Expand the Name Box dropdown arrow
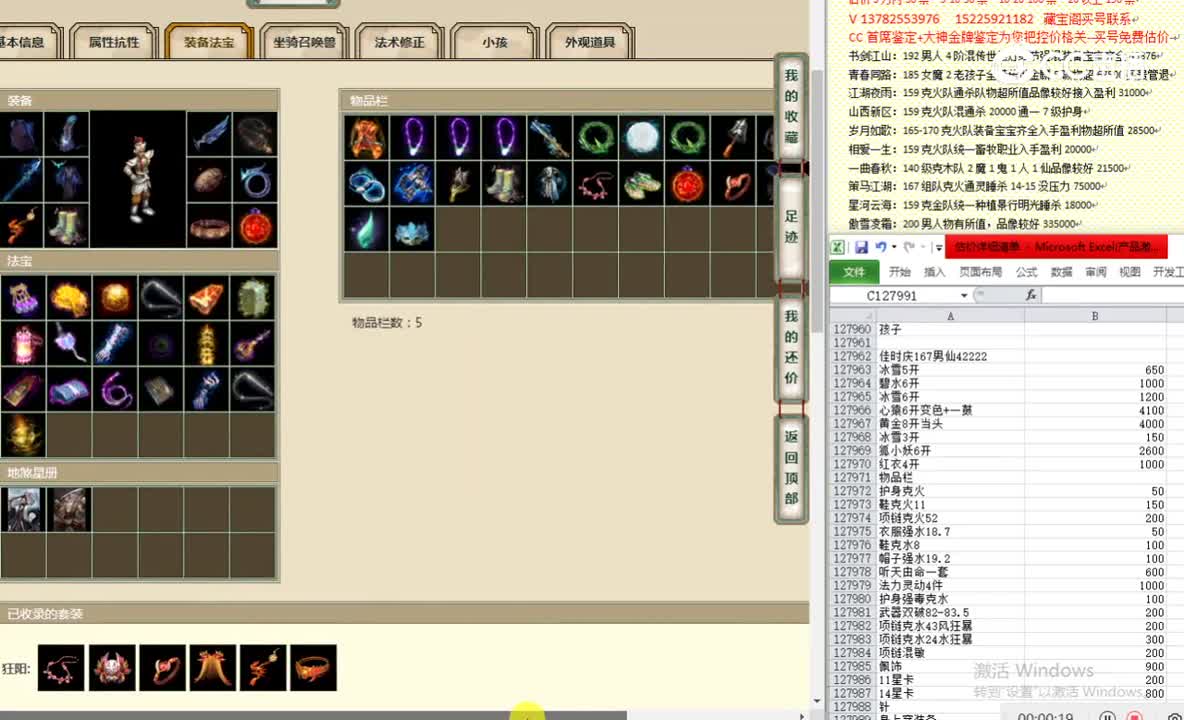The height and width of the screenshot is (720, 1184). (x=964, y=296)
